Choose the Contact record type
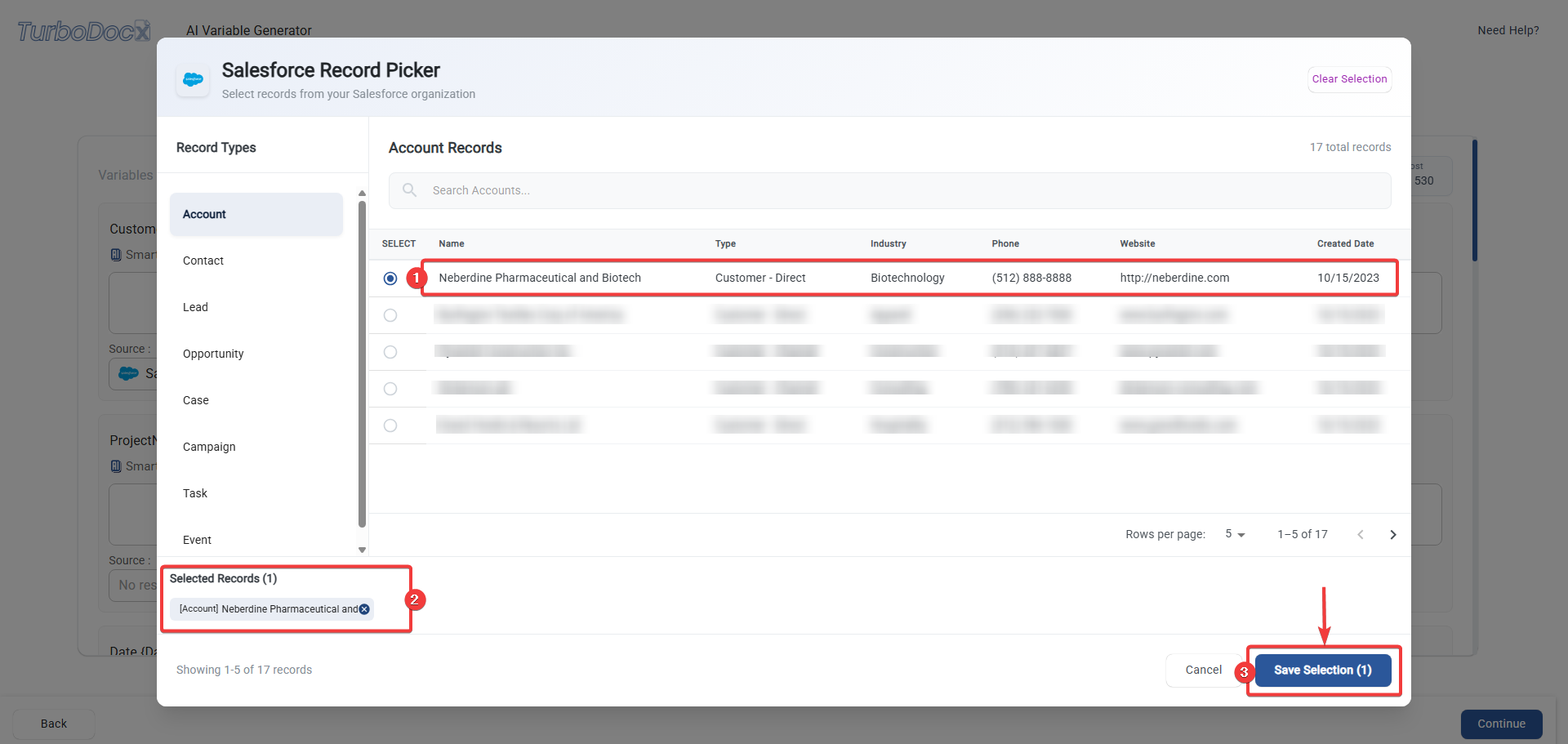 (x=256, y=261)
